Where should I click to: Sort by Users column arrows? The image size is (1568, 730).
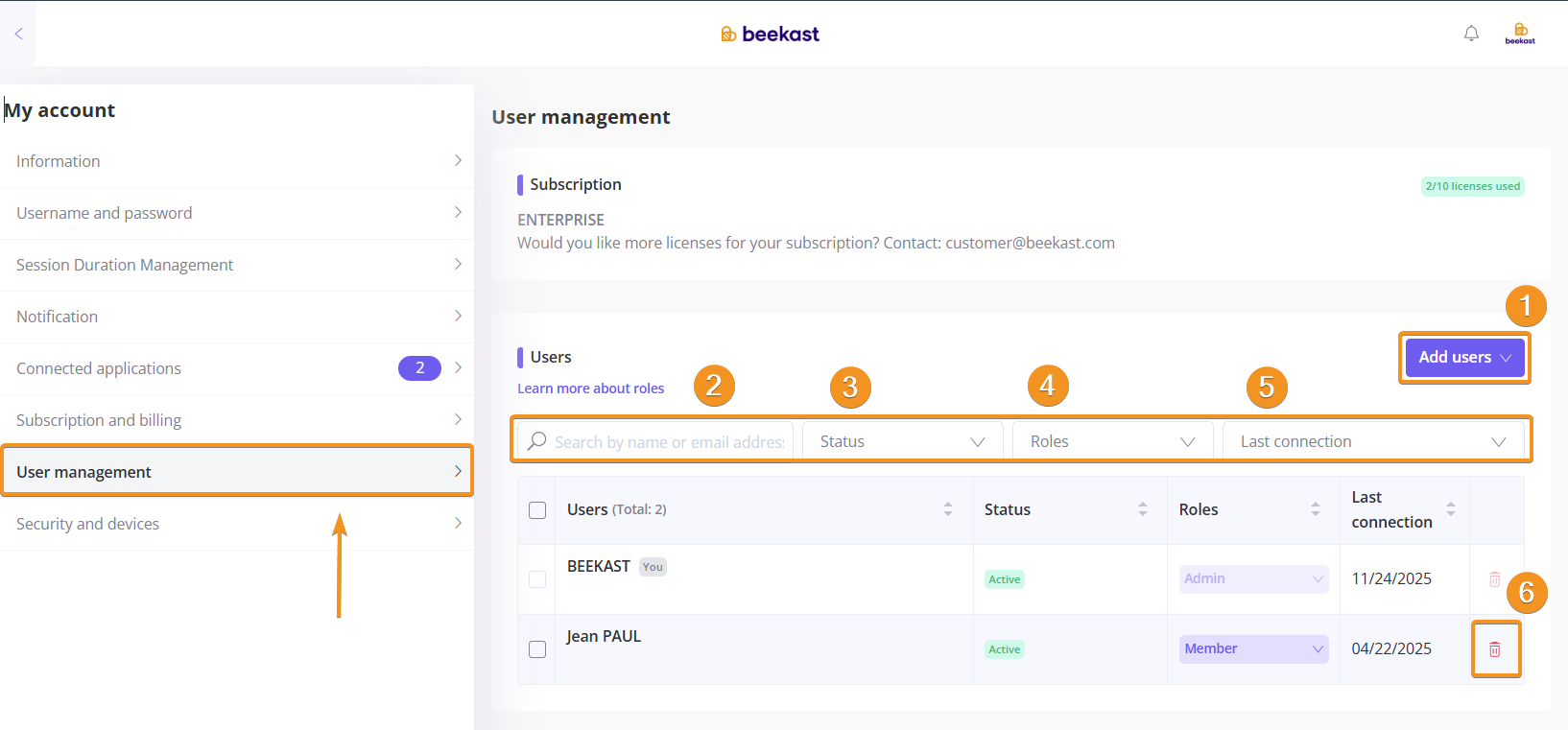tap(948, 509)
